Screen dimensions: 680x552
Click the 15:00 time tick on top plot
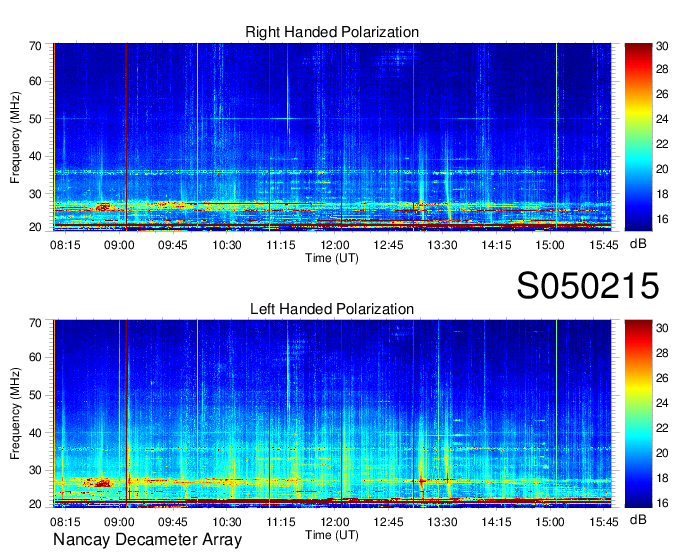pyautogui.click(x=550, y=245)
